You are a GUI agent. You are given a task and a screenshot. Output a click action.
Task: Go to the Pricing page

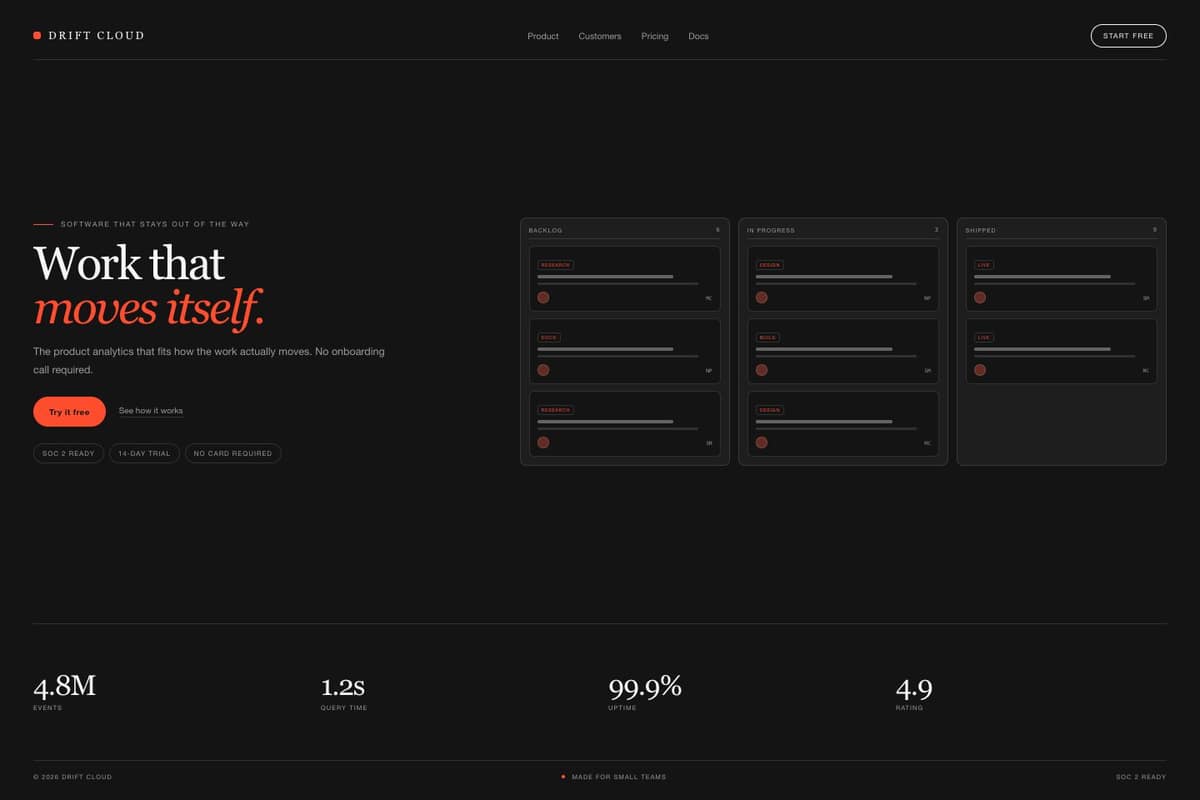[655, 36]
